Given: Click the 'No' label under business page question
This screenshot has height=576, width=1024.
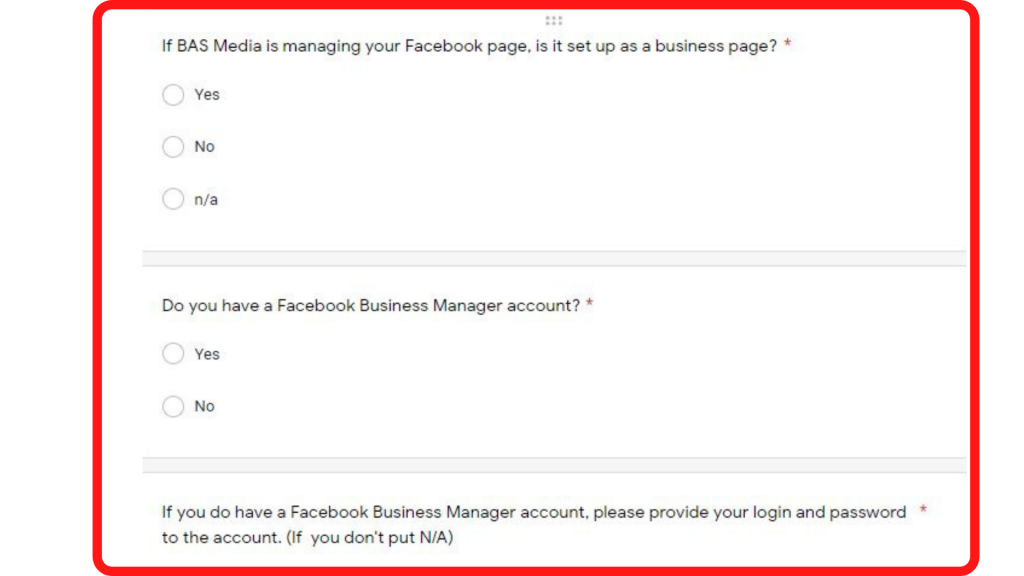Looking at the screenshot, I should (x=205, y=147).
